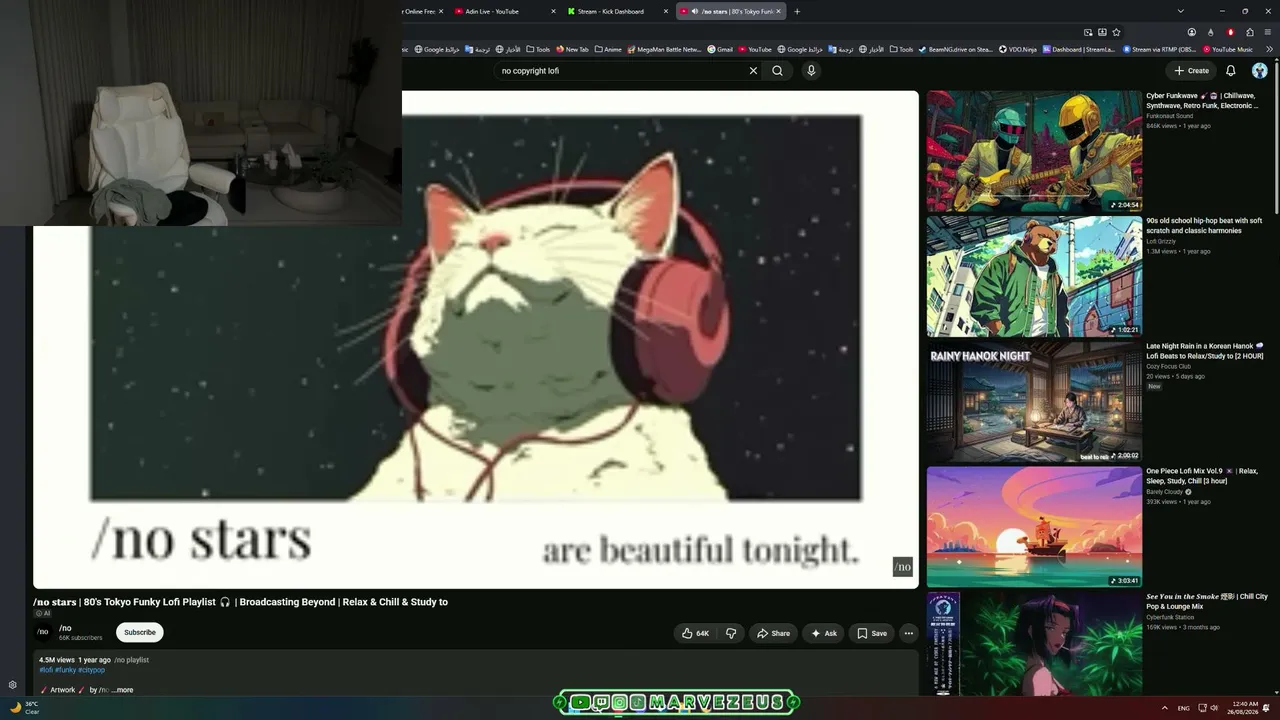The width and height of the screenshot is (1280, 720).
Task: Open the Cozy Focus Club channel
Action: click(x=1168, y=366)
